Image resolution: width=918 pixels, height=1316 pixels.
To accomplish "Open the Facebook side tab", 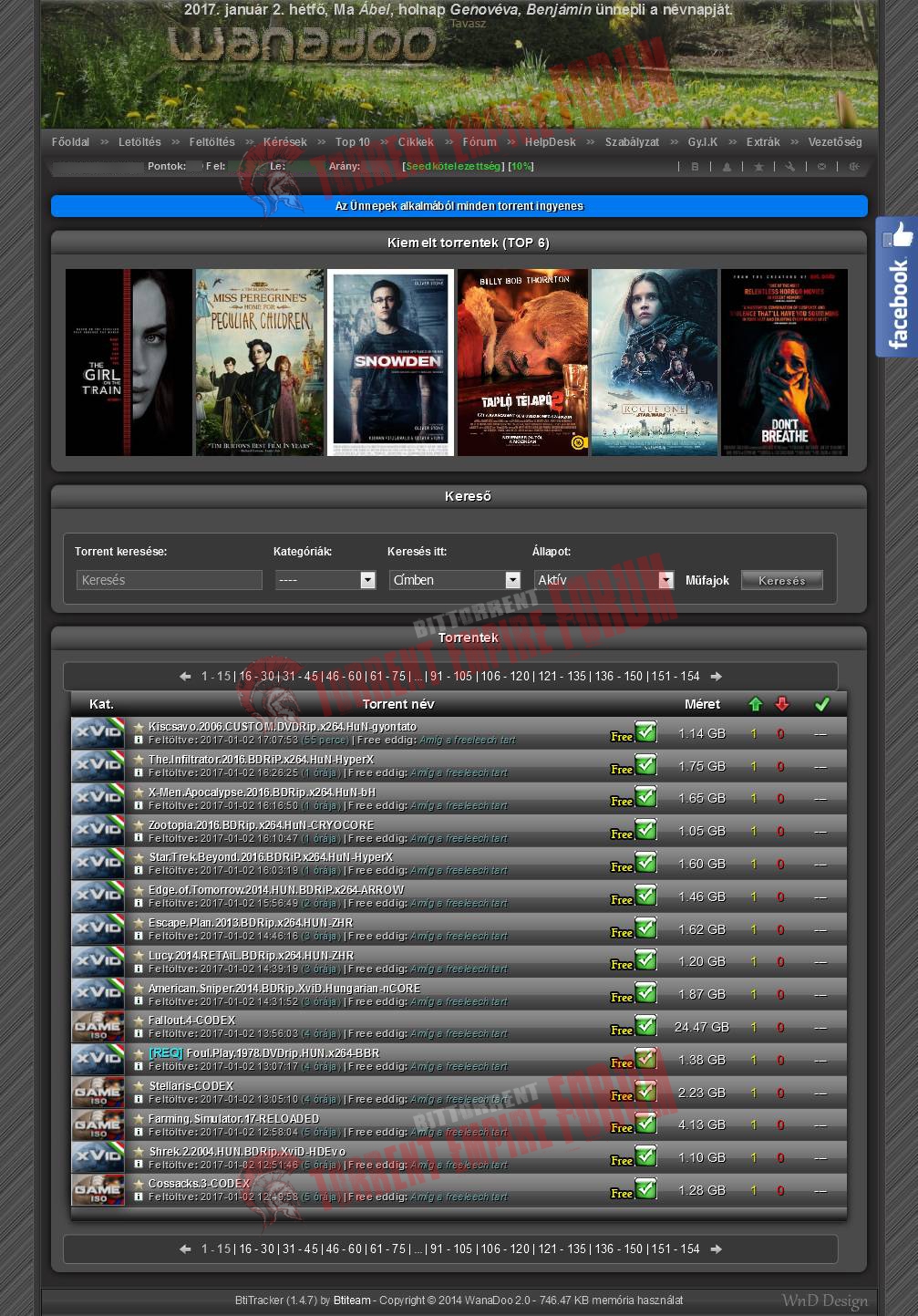I will [x=896, y=286].
